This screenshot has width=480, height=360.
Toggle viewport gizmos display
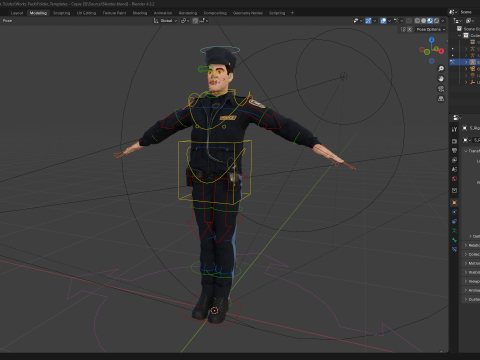368,21
